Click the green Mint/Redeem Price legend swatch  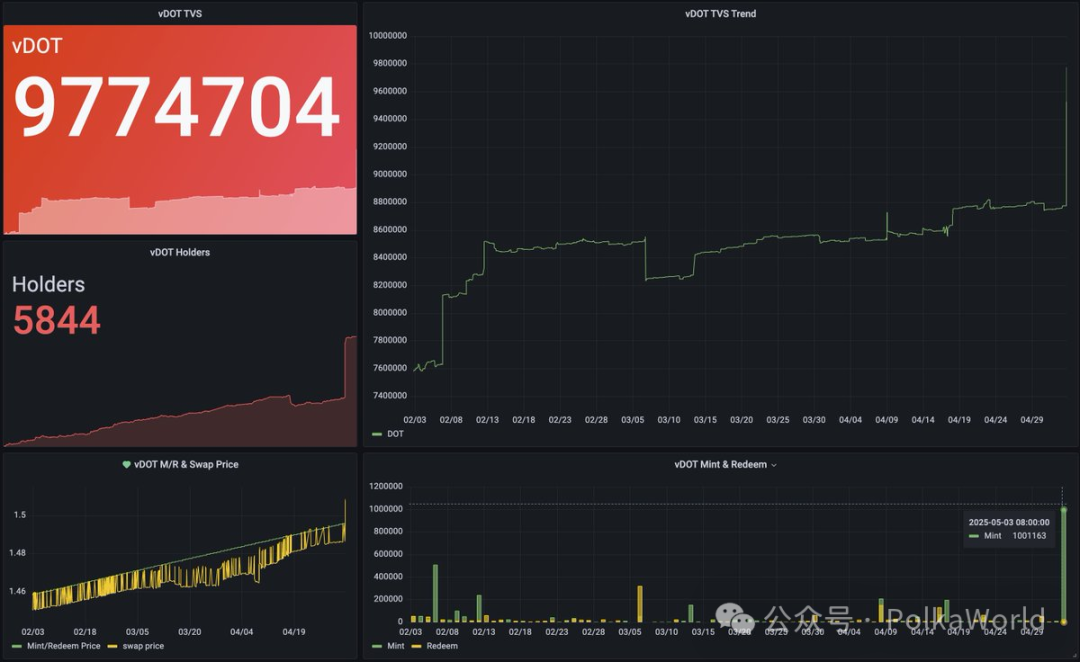17,646
